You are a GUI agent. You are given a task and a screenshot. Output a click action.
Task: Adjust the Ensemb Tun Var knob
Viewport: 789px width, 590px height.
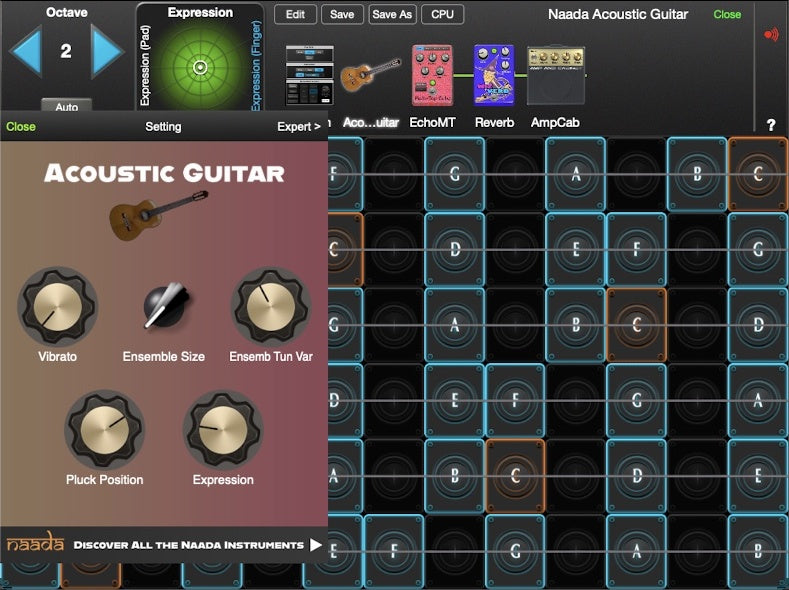pos(271,306)
